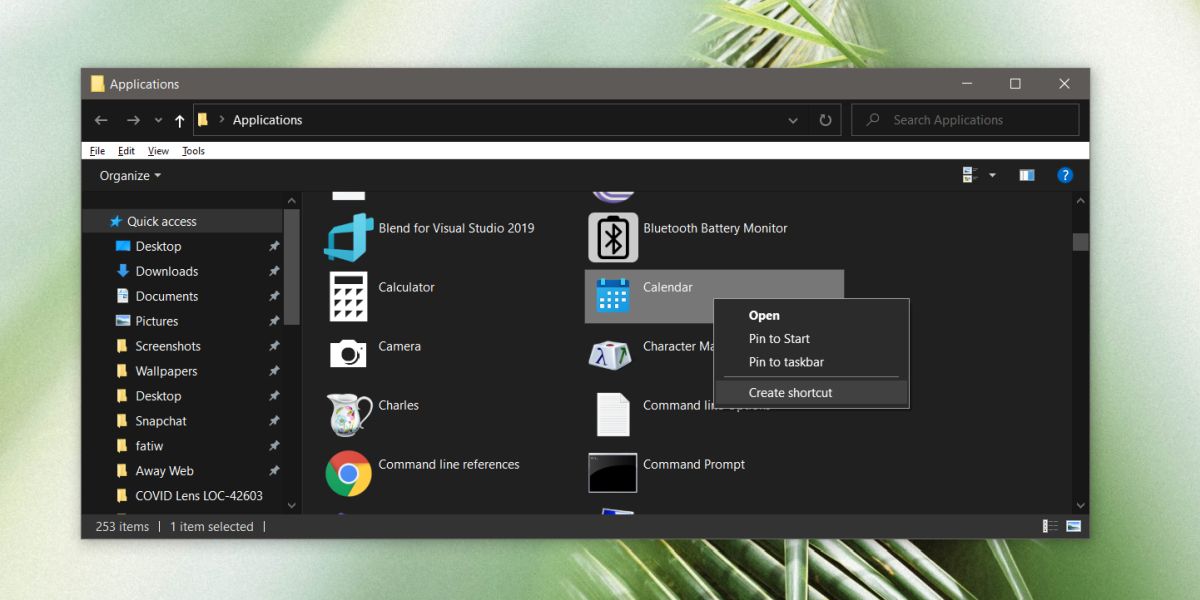1200x600 pixels.
Task: Switch to large icons view in status bar
Action: click(1074, 526)
